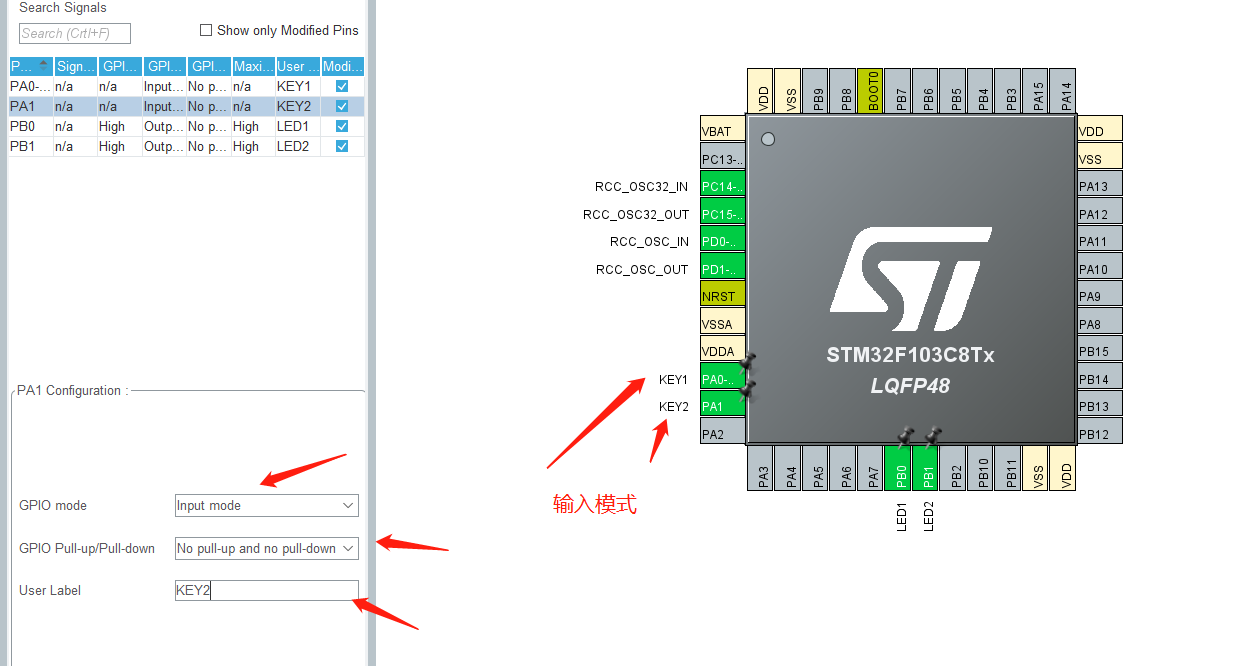Click the Modified column header
This screenshot has width=1256, height=666.
pyautogui.click(x=342, y=66)
